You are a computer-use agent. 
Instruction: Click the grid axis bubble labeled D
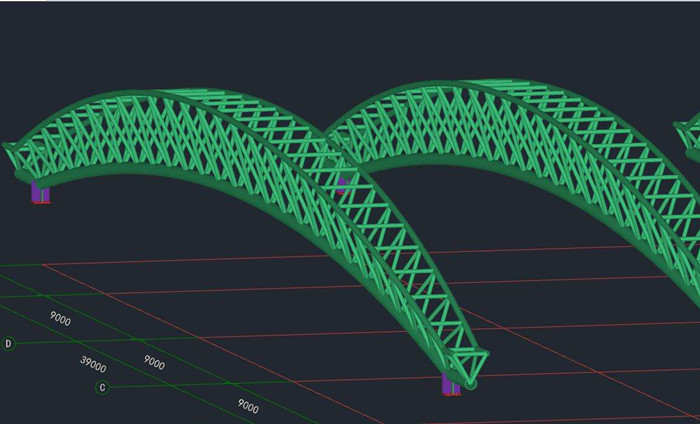click(x=8, y=344)
